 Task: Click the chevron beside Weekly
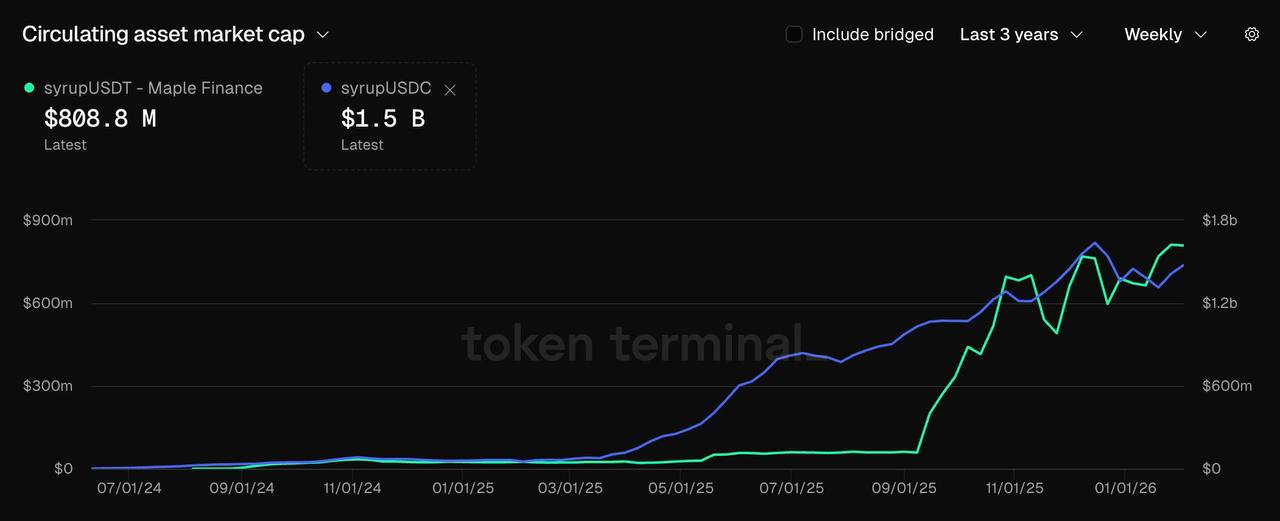pos(1201,34)
